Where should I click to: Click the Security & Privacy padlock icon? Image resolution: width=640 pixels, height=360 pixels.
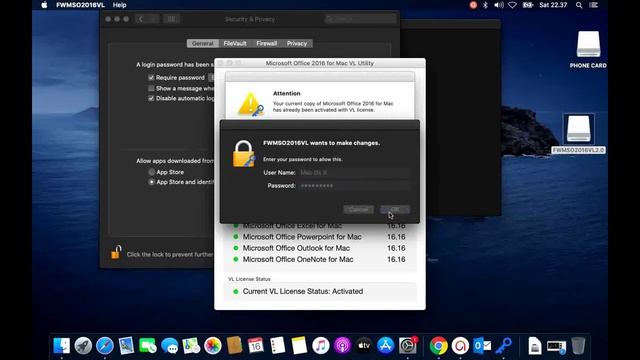pyautogui.click(x=116, y=252)
